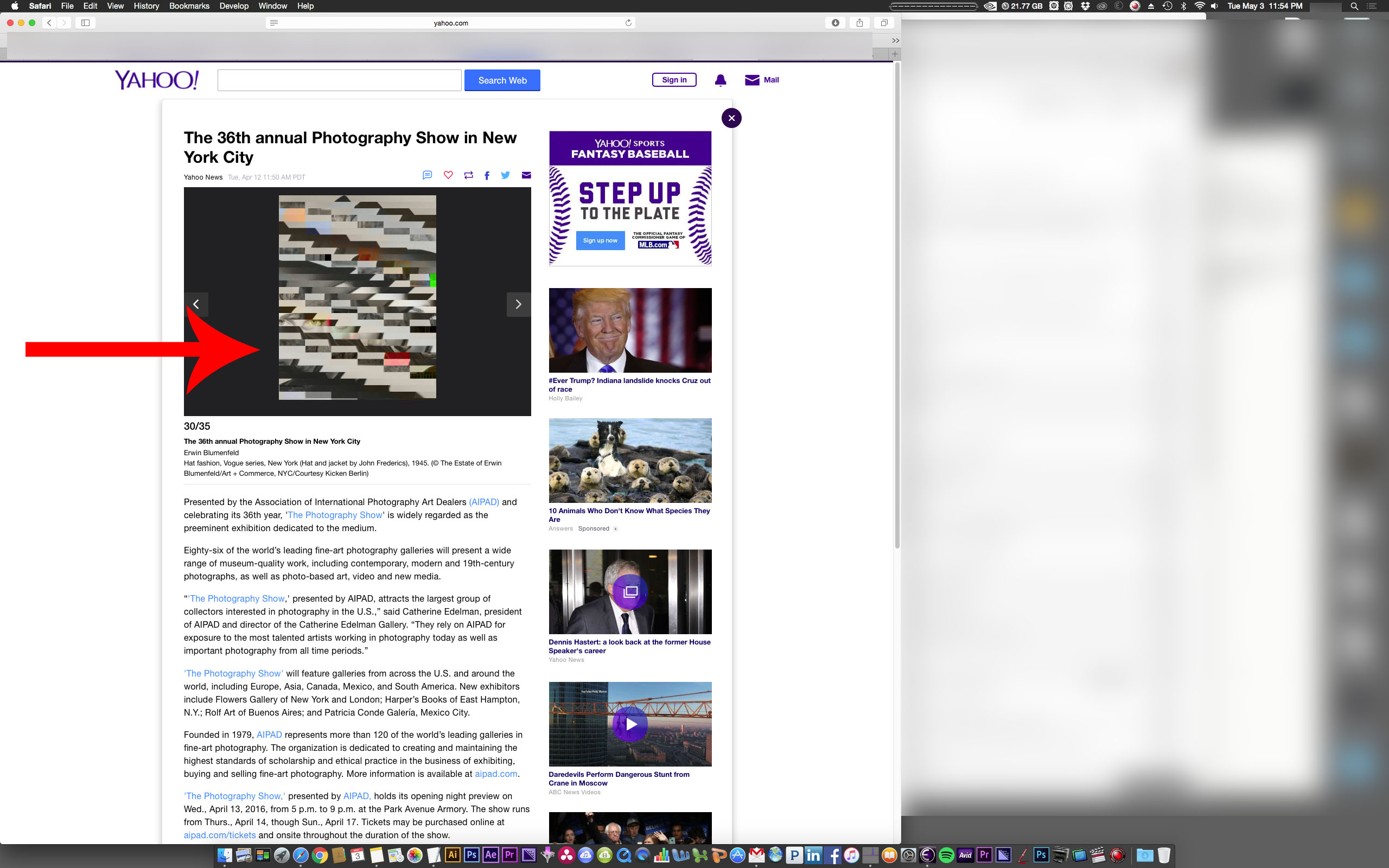Go to previous slideshow photo

(196, 304)
